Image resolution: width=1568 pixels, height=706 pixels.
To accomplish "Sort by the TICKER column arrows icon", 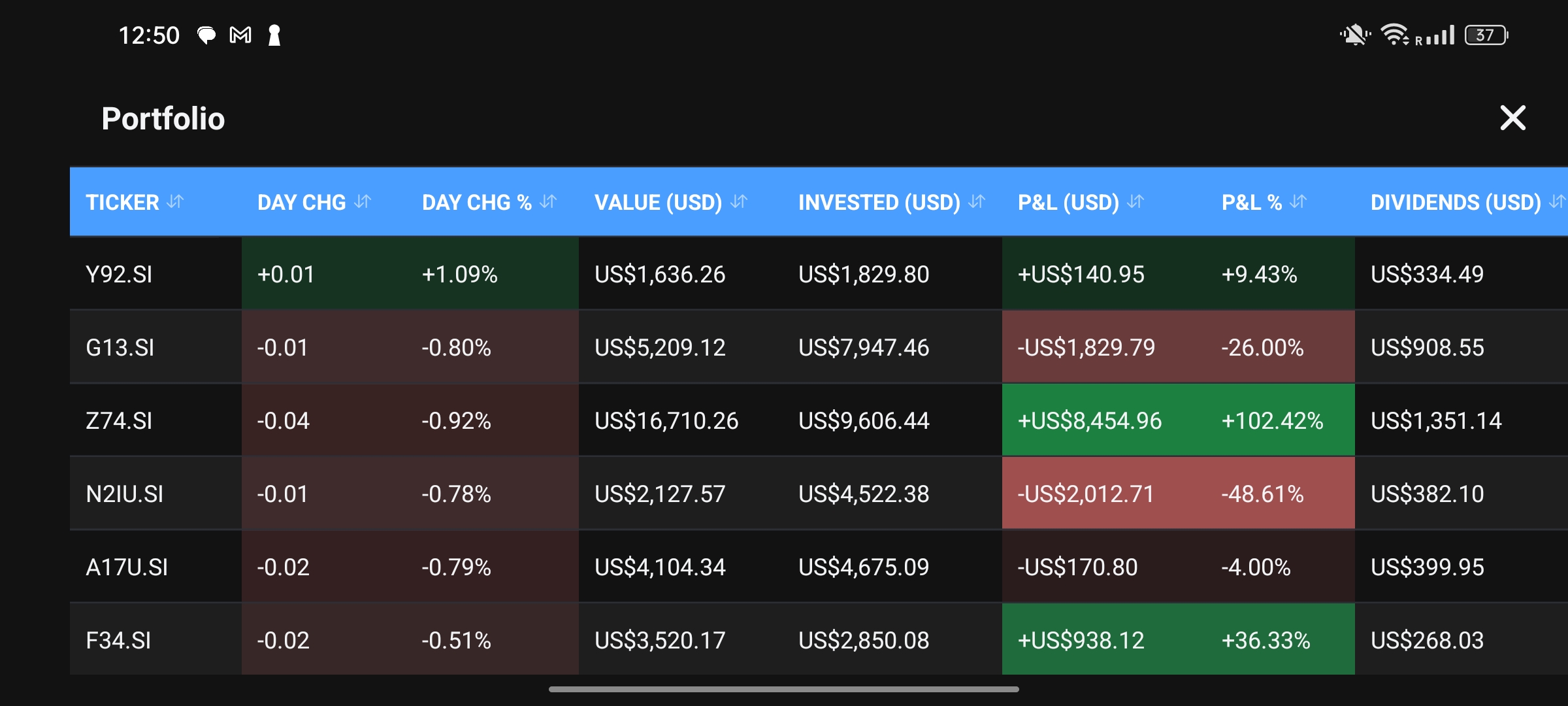I will pyautogui.click(x=175, y=201).
